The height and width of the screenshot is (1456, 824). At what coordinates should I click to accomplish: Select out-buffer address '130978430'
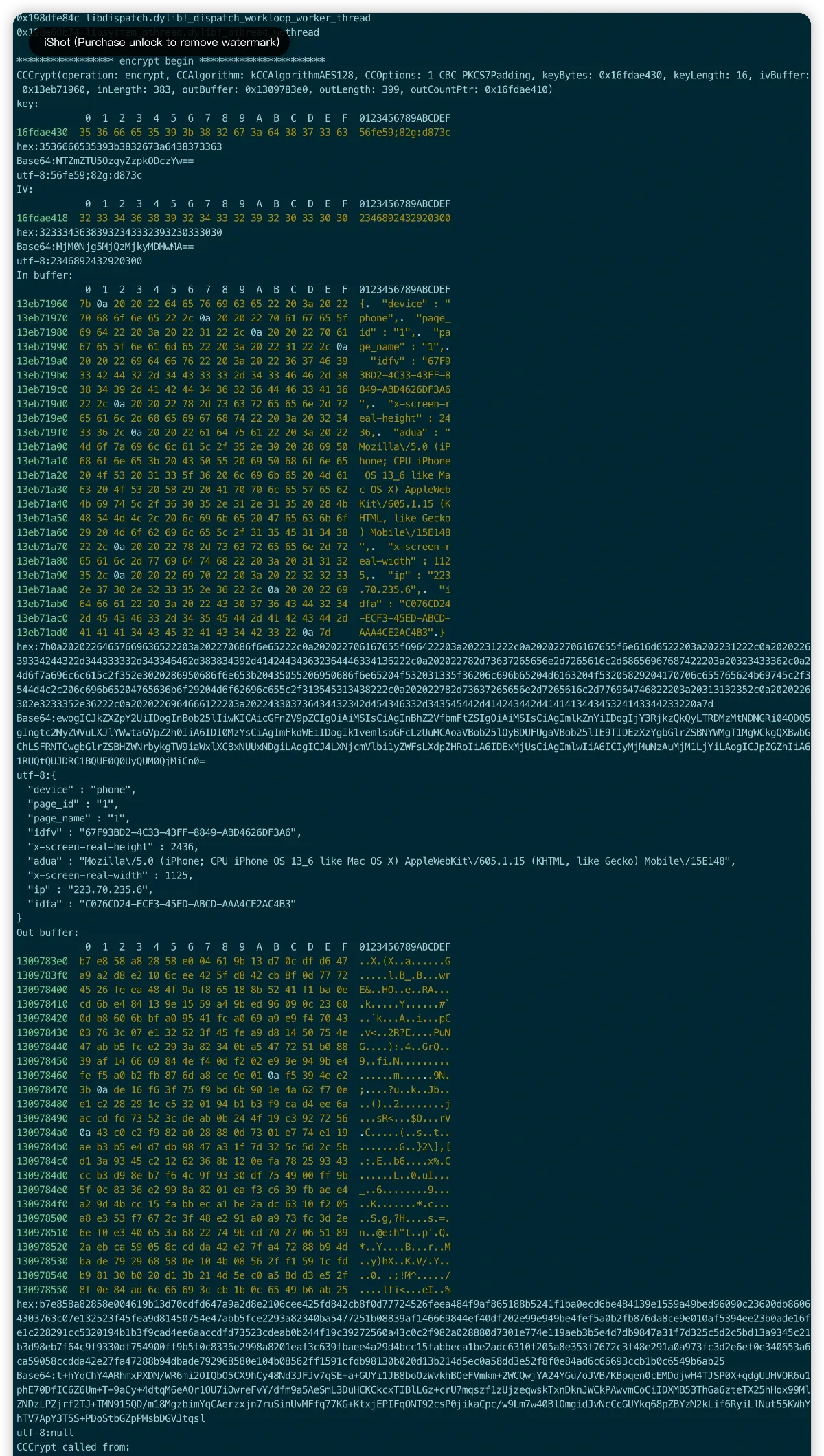point(42,1033)
